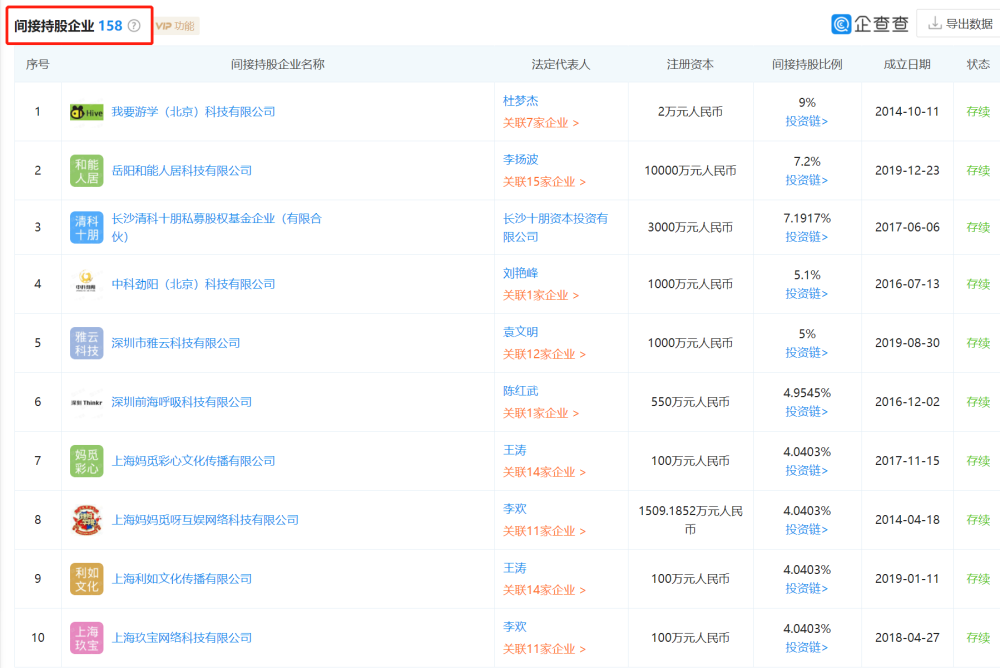
Task: Open 上海妈妈觅呀互娱网络科技有限公司 link
Action: click(205, 520)
